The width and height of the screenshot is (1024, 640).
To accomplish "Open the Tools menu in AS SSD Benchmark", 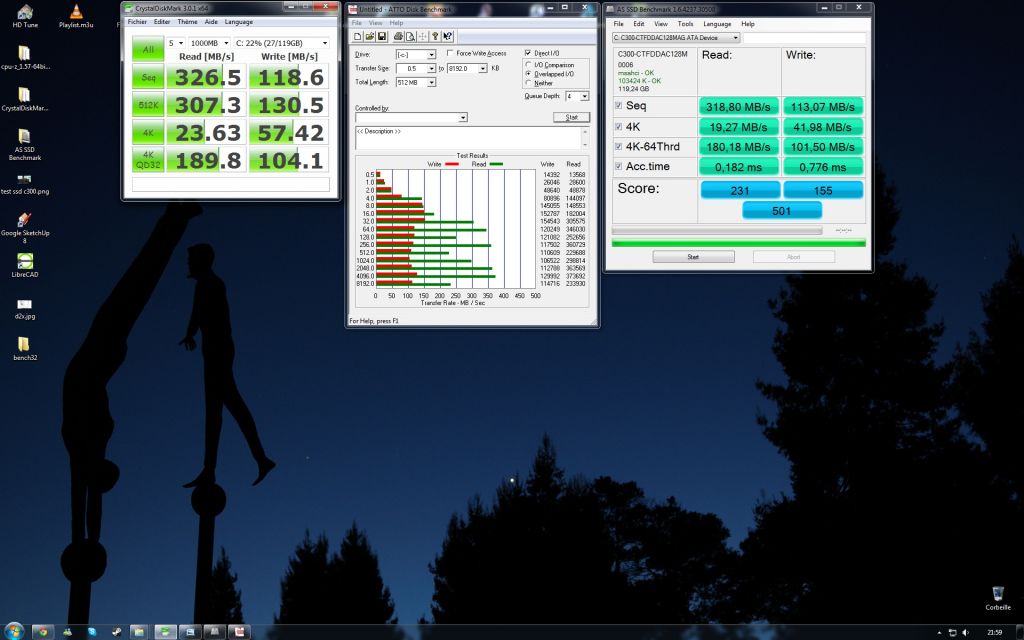I will click(685, 24).
